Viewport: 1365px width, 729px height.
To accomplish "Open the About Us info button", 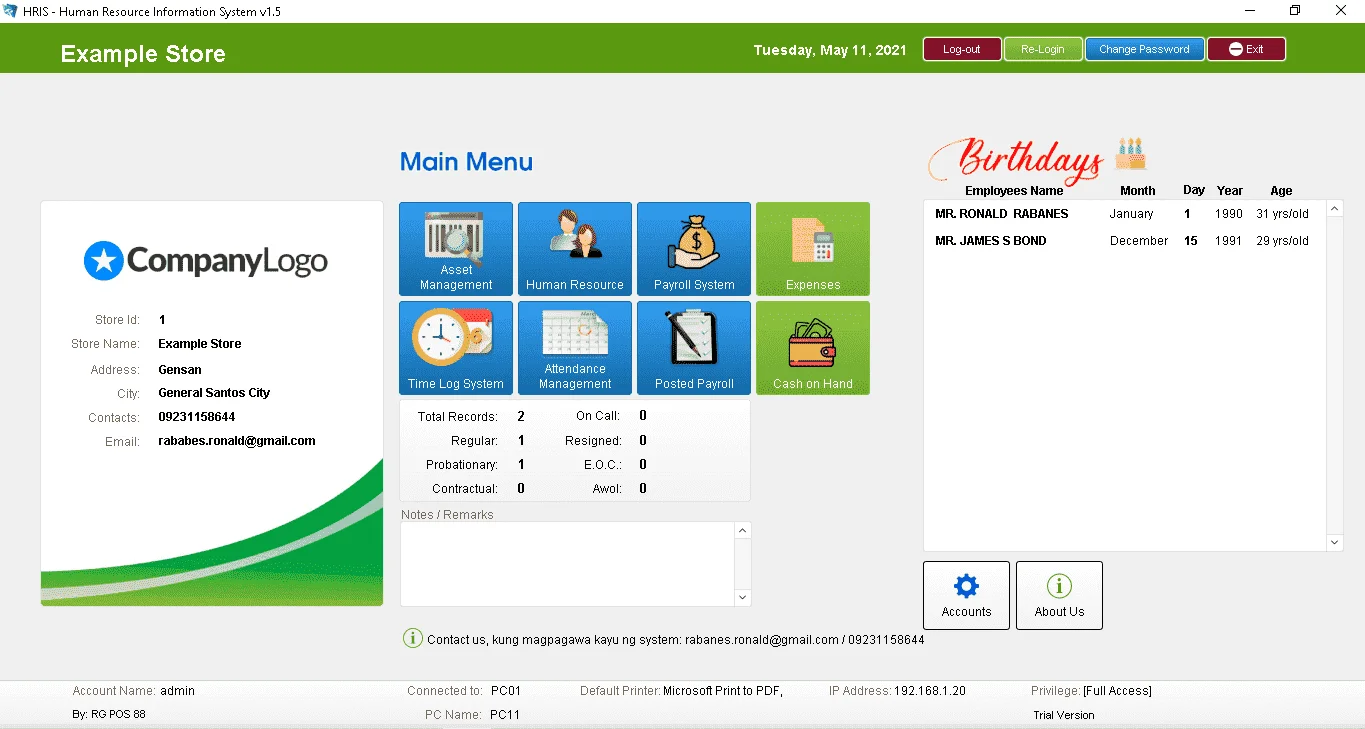I will 1059,595.
